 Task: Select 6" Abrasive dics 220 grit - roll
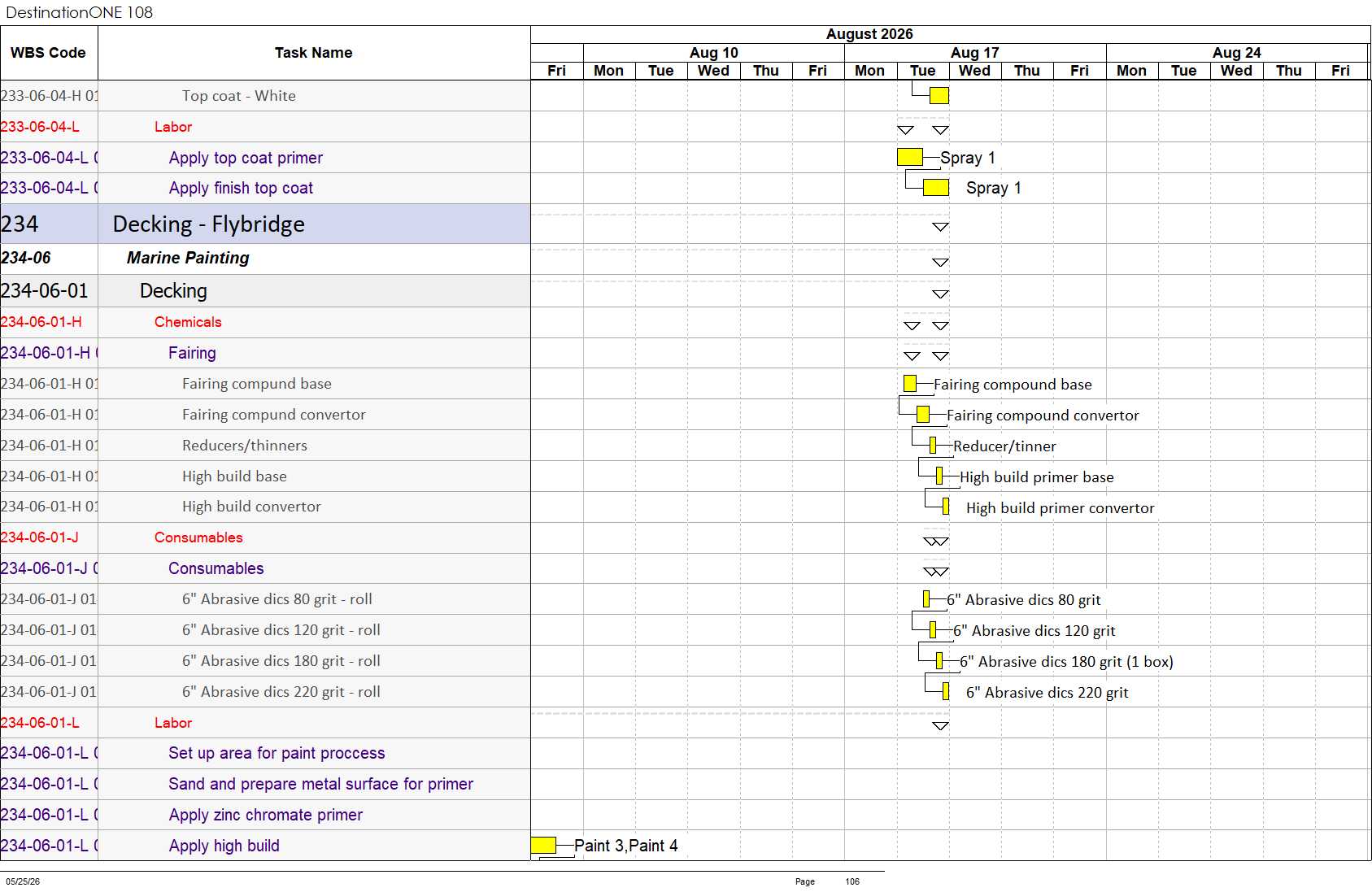coord(281,692)
